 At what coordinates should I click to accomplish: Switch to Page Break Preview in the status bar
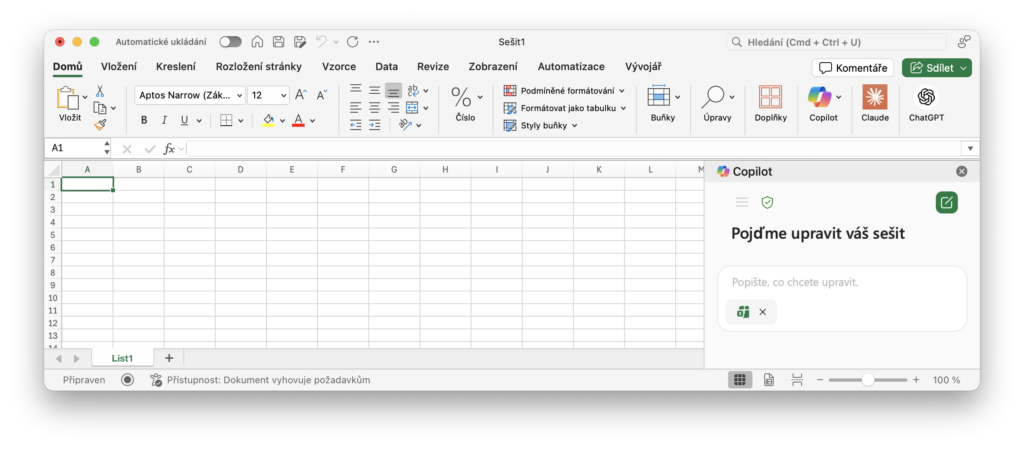point(797,379)
